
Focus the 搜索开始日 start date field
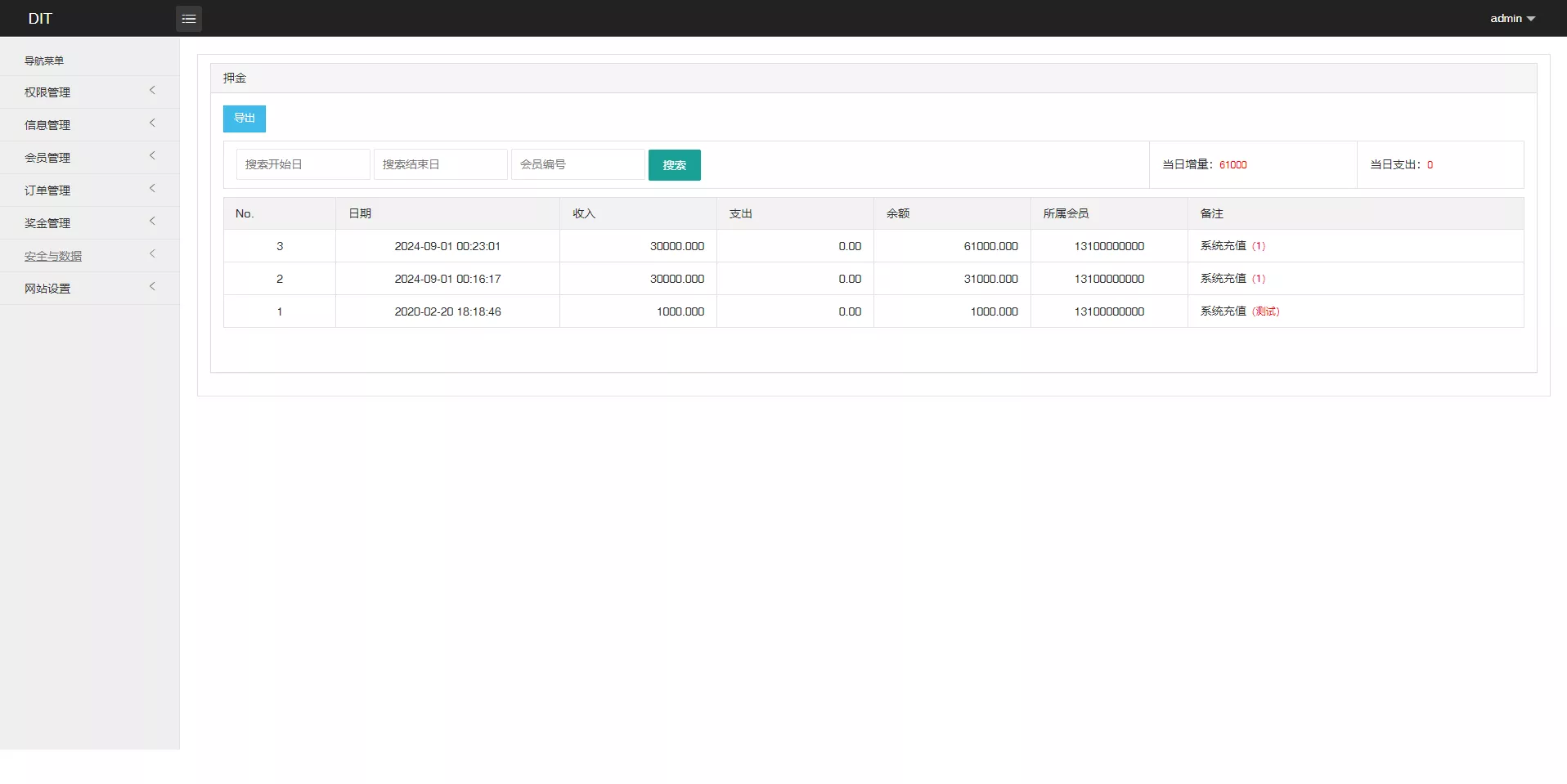[x=303, y=164]
